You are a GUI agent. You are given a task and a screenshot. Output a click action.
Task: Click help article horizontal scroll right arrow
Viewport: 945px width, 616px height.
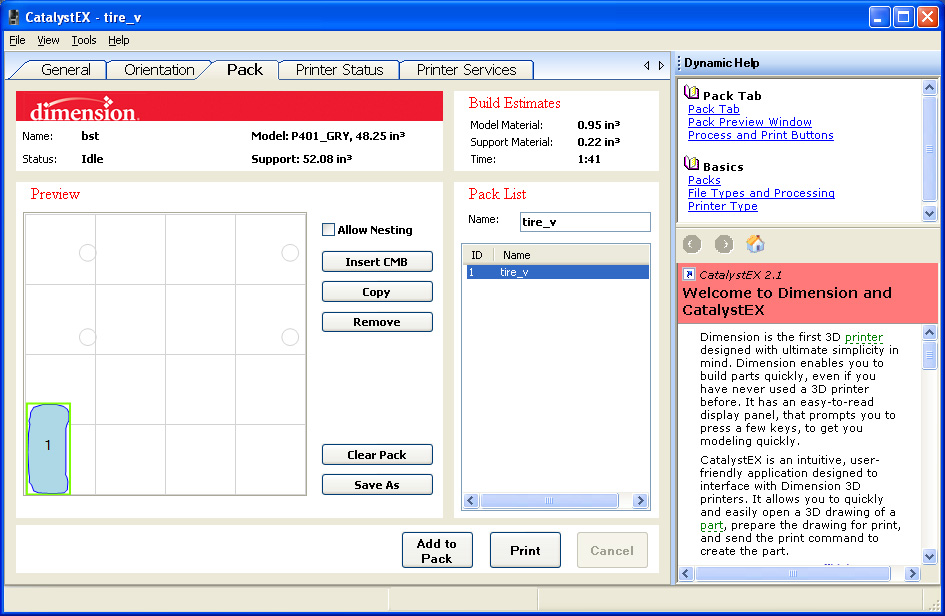(912, 574)
